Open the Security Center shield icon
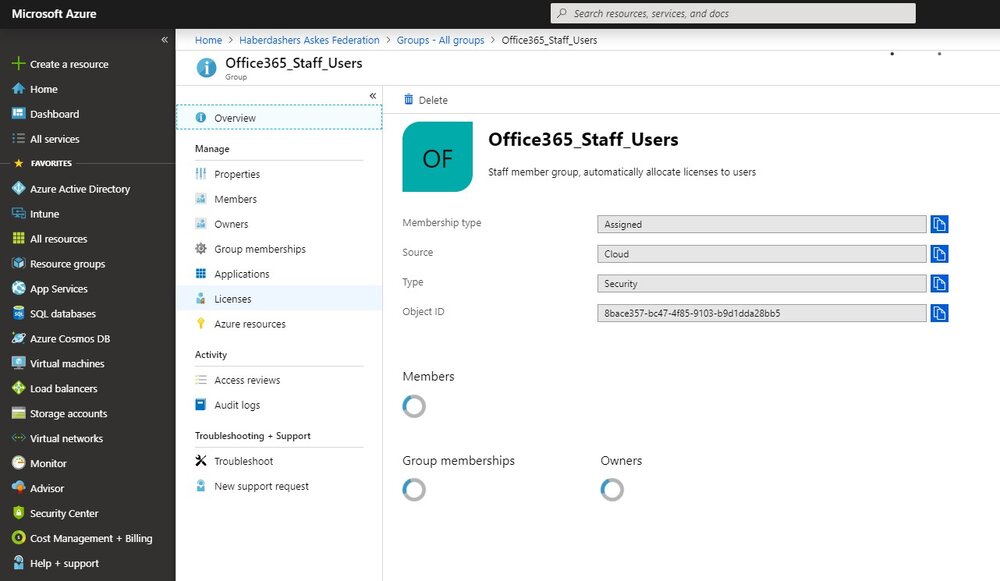This screenshot has height=581, width=1000. pyautogui.click(x=18, y=513)
